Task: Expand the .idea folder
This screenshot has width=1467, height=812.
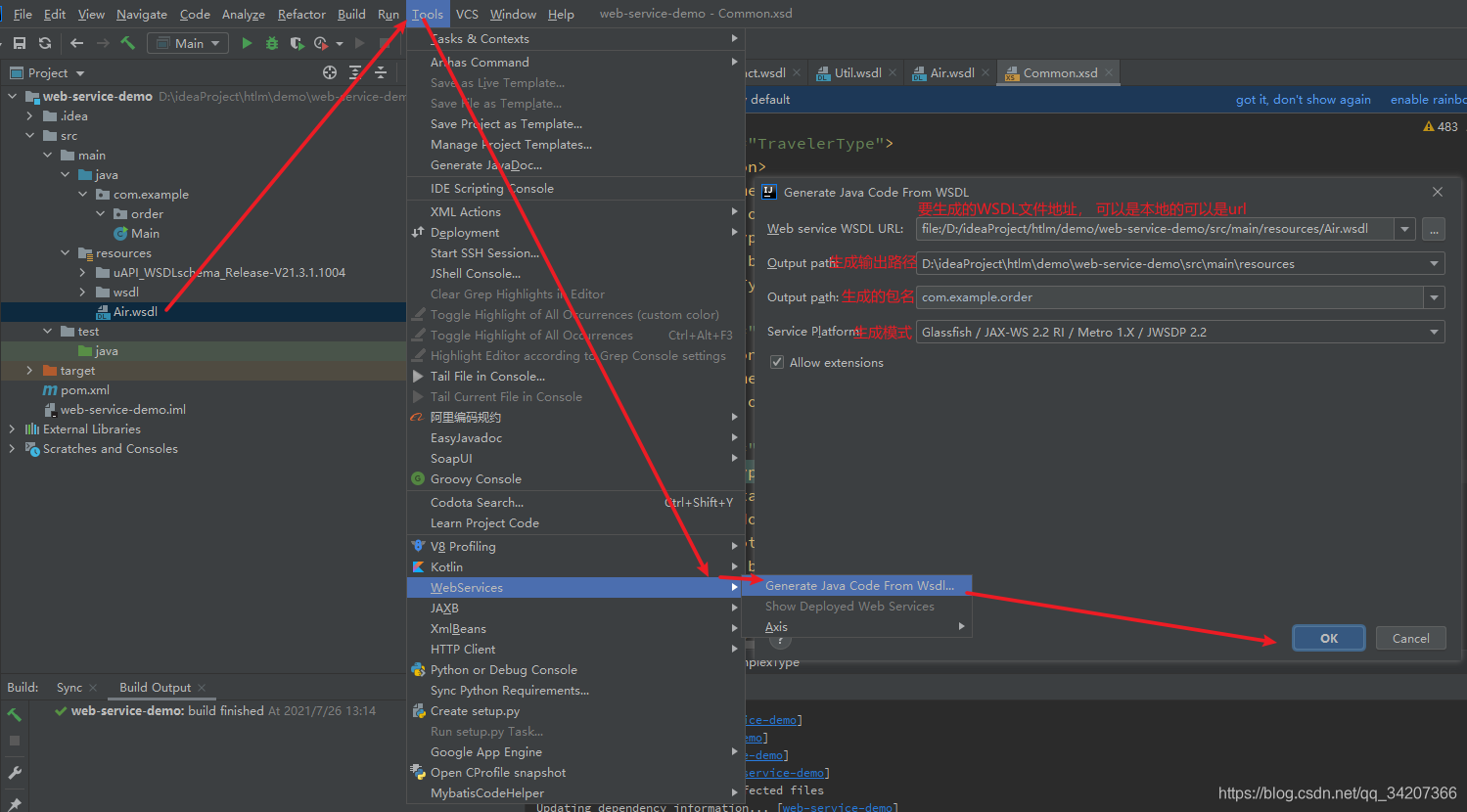Action: coord(30,115)
